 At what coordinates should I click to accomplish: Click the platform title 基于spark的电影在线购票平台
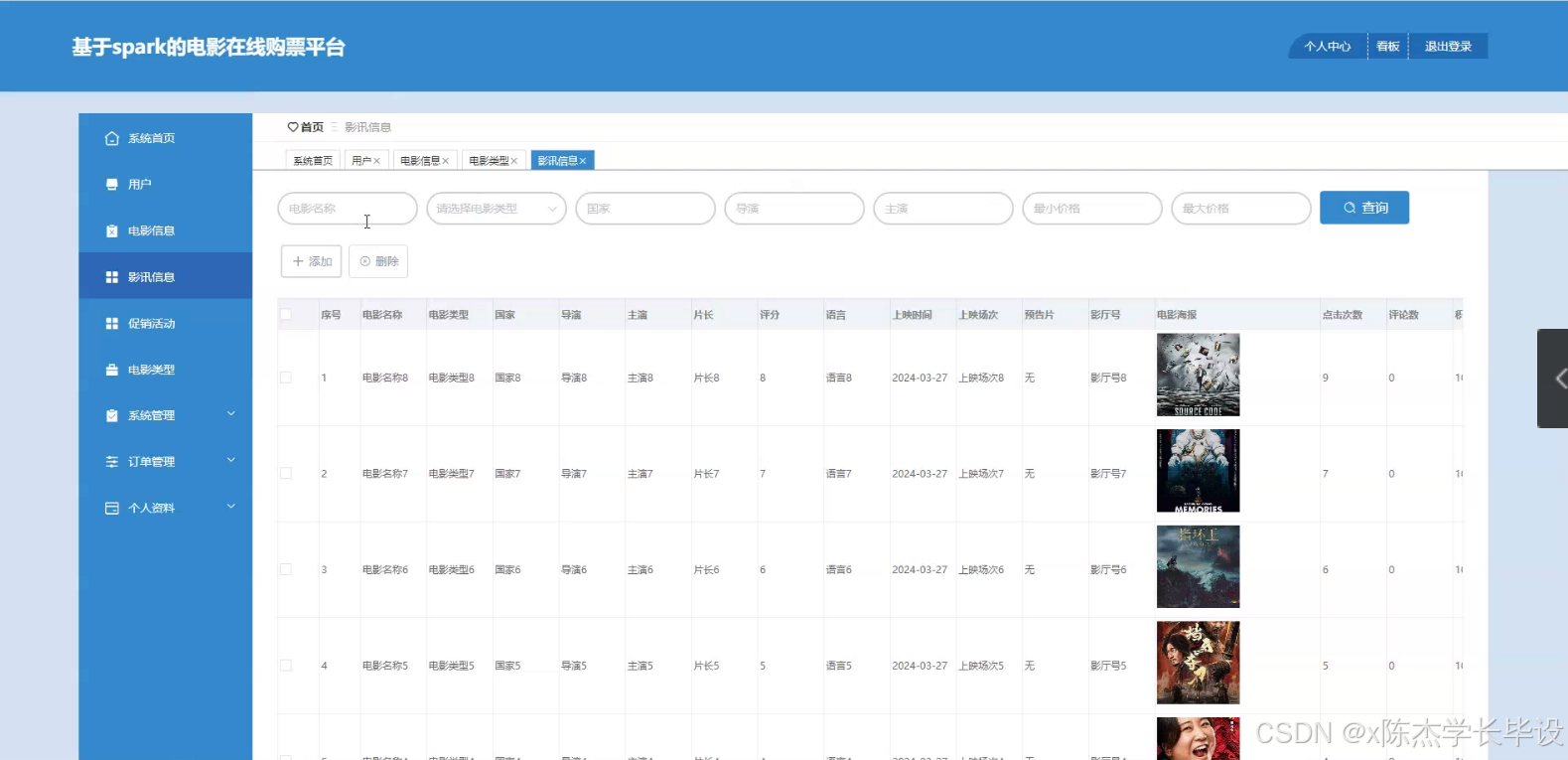(x=209, y=47)
